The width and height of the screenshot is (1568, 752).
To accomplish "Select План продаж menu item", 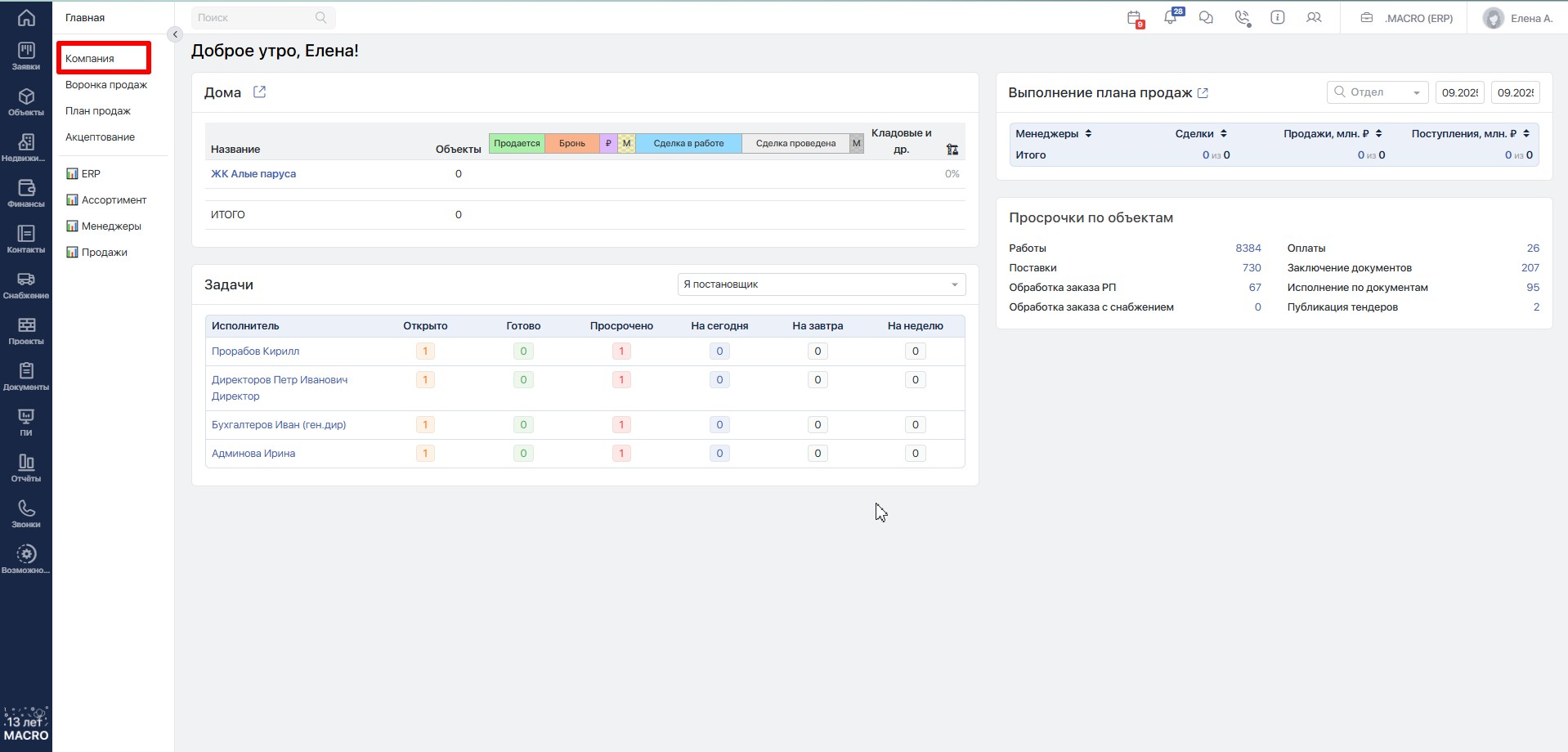I will [98, 111].
